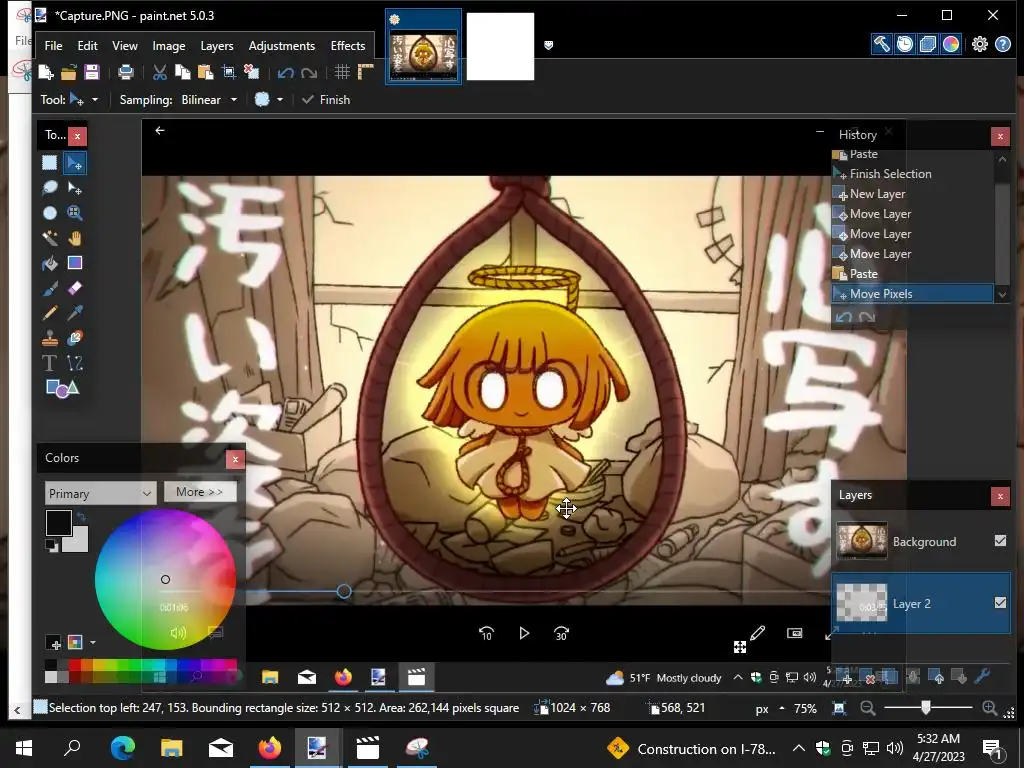This screenshot has width=1024, height=768.
Task: Select the Rectangle Select tool
Action: coord(50,163)
